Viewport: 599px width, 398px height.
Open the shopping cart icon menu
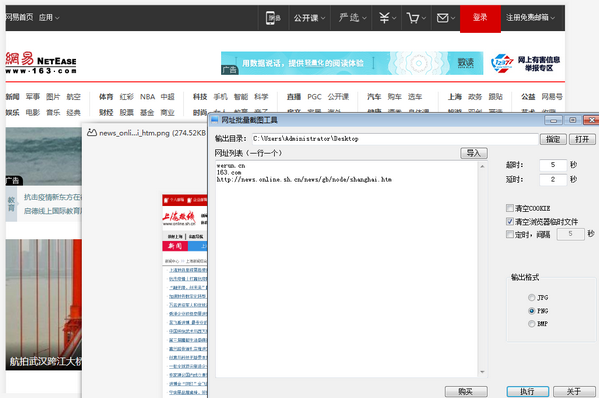click(x=416, y=18)
